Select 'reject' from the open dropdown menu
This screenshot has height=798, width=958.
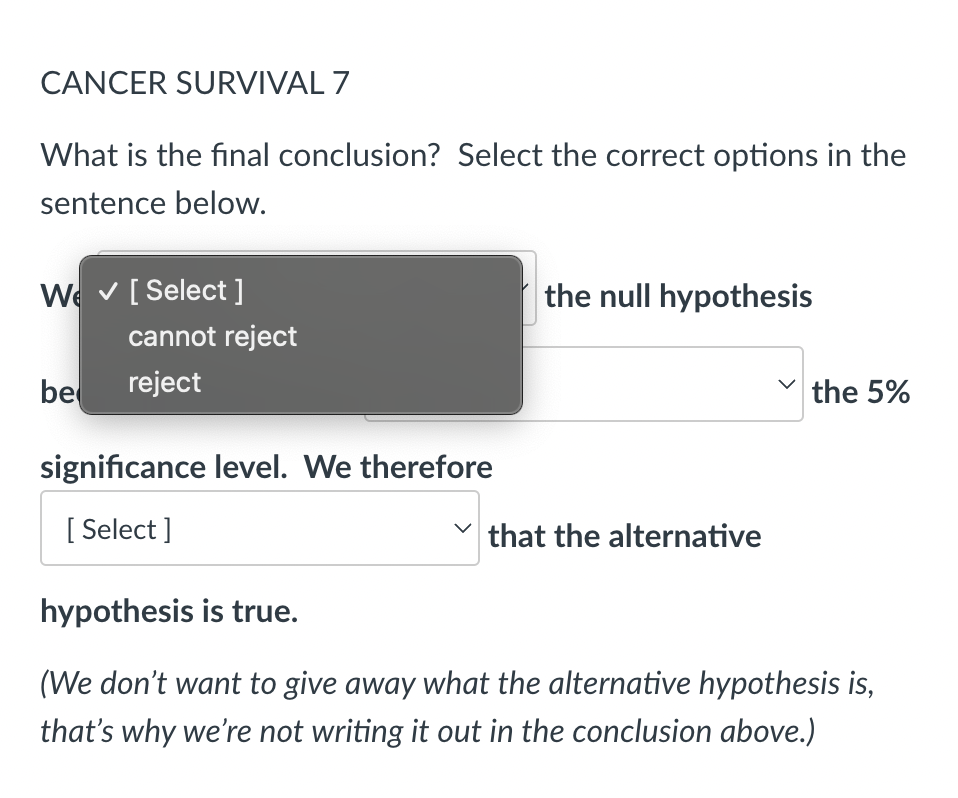click(164, 382)
